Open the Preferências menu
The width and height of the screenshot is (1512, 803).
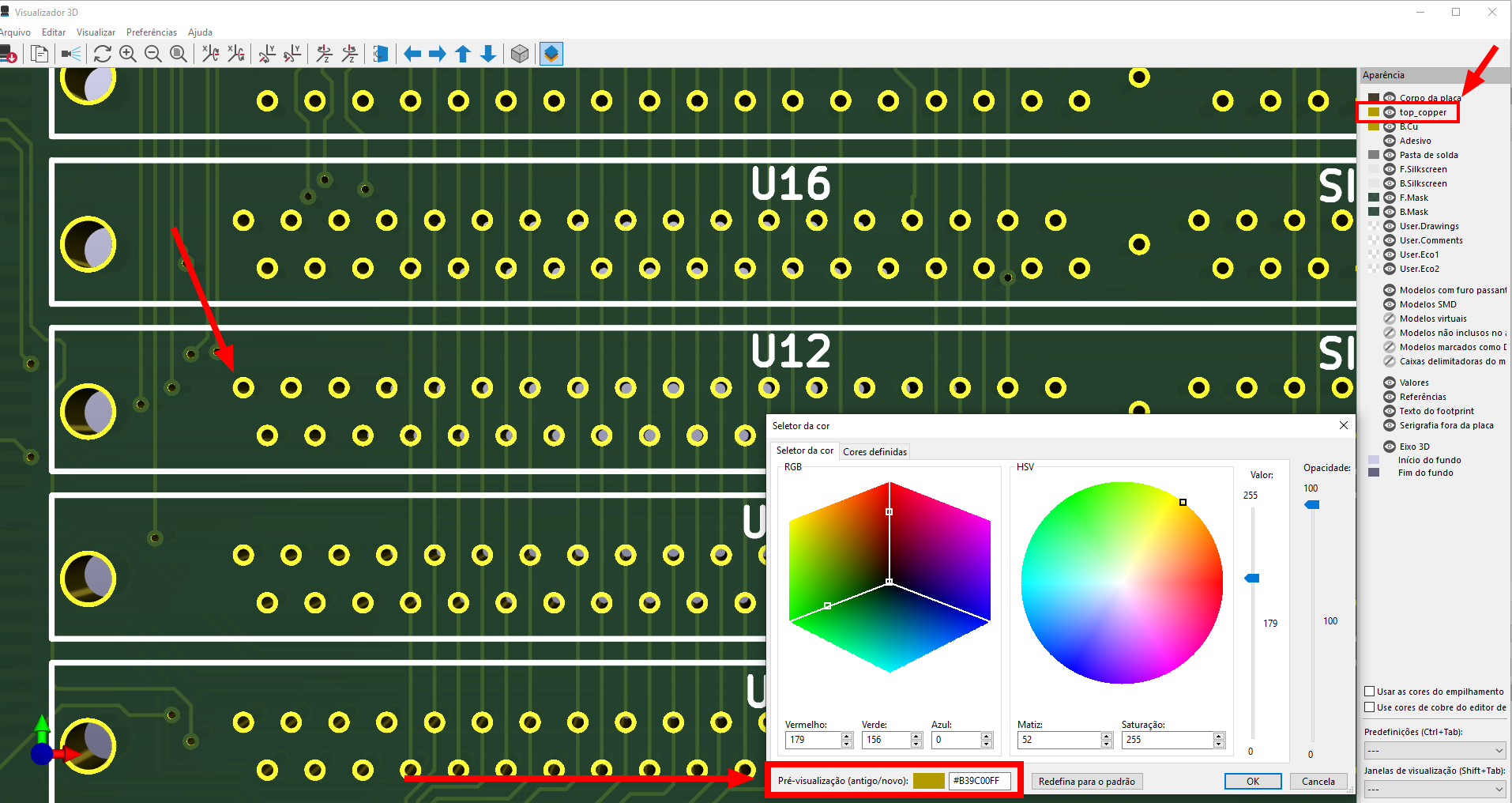pos(152,32)
